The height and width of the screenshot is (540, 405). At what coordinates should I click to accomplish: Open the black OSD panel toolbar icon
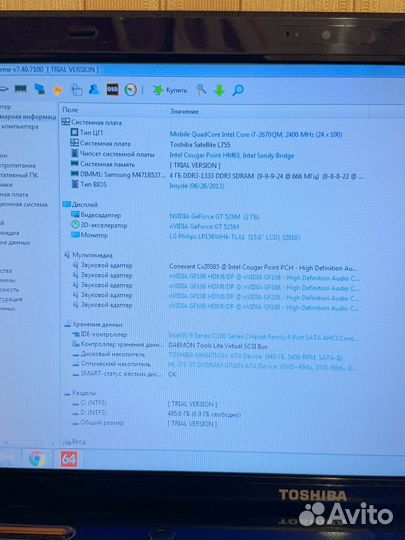coord(112,90)
